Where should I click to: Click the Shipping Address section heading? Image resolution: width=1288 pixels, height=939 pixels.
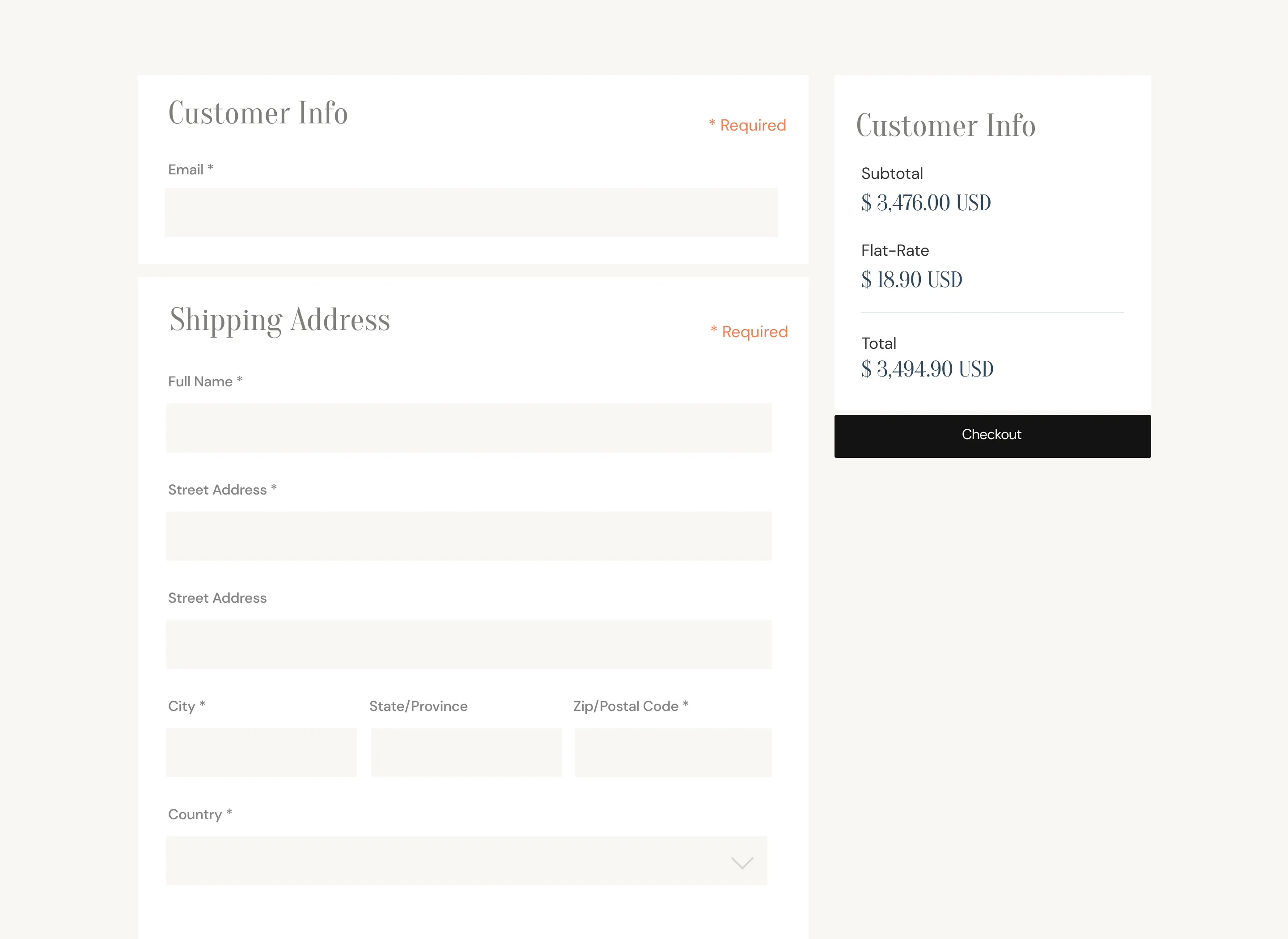[x=279, y=319]
